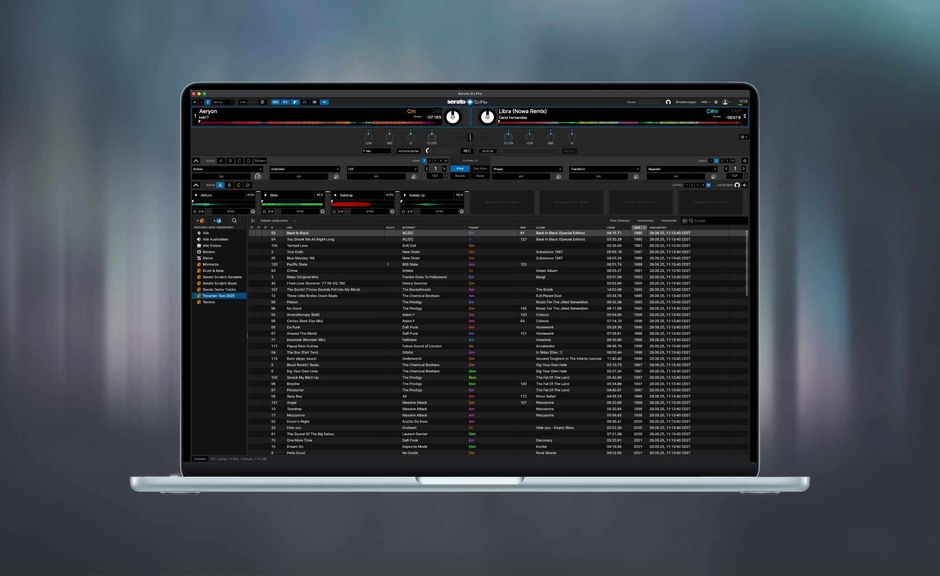Viewport: 940px width, 576px height.
Task: Select FX bank A
Action: (221, 161)
